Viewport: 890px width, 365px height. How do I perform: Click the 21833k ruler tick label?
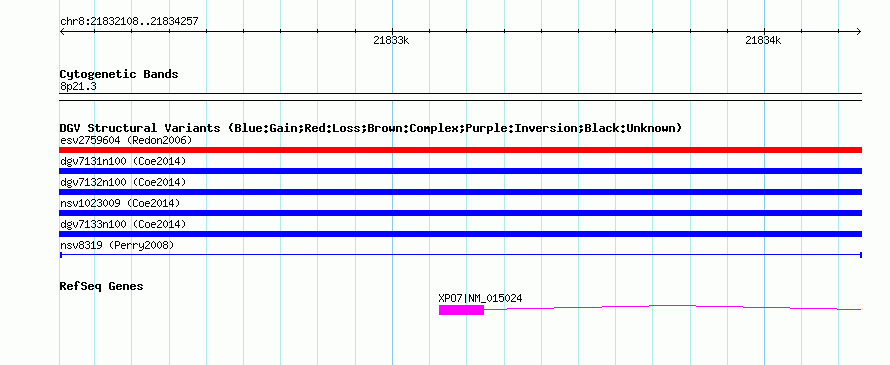point(391,41)
